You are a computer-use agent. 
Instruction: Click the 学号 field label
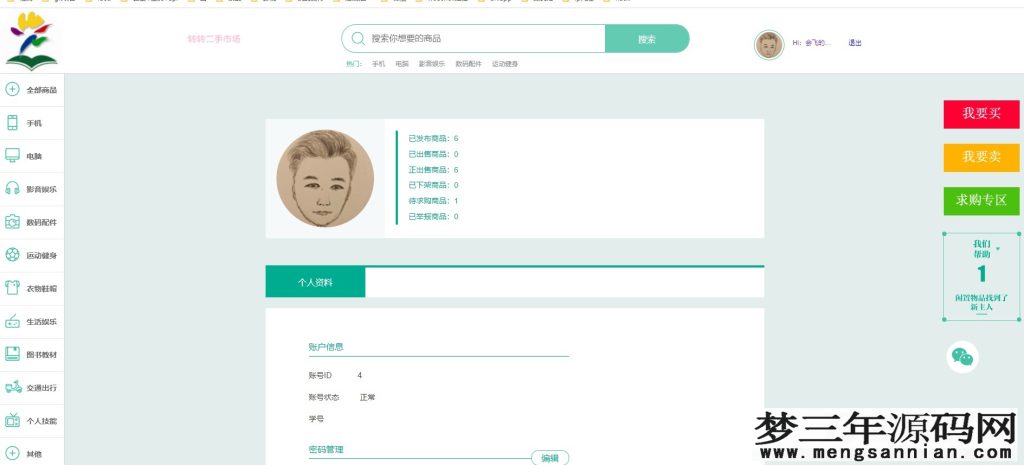316,419
